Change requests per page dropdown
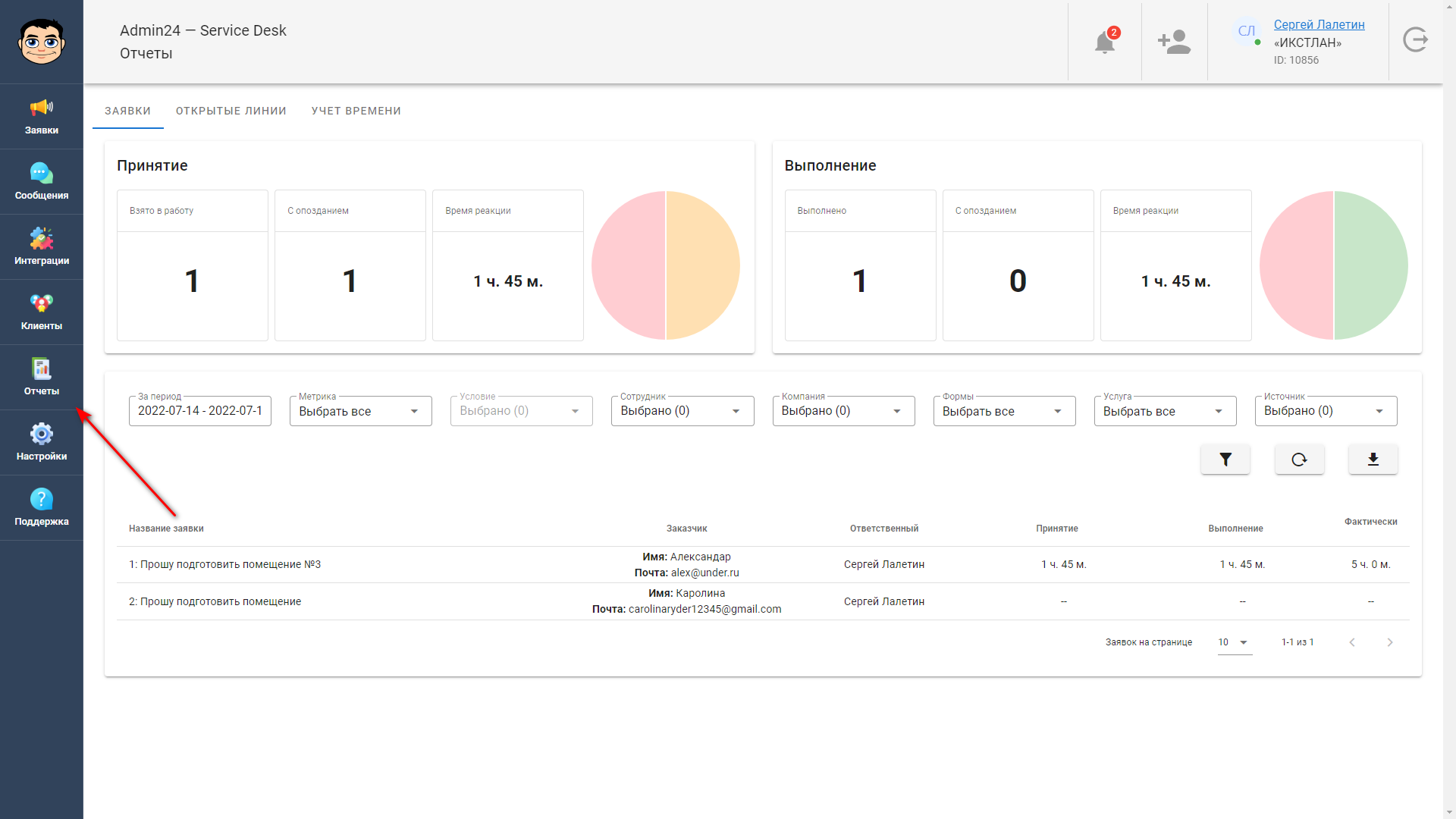This screenshot has width=1456, height=819. (1235, 642)
